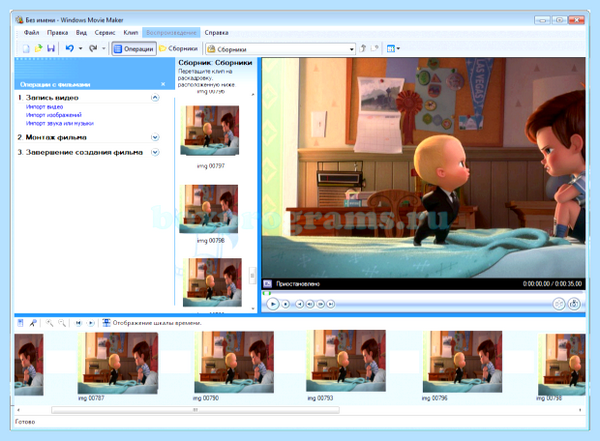This screenshot has height=441, width=600.
Task: Play the preview video
Action: click(x=272, y=304)
